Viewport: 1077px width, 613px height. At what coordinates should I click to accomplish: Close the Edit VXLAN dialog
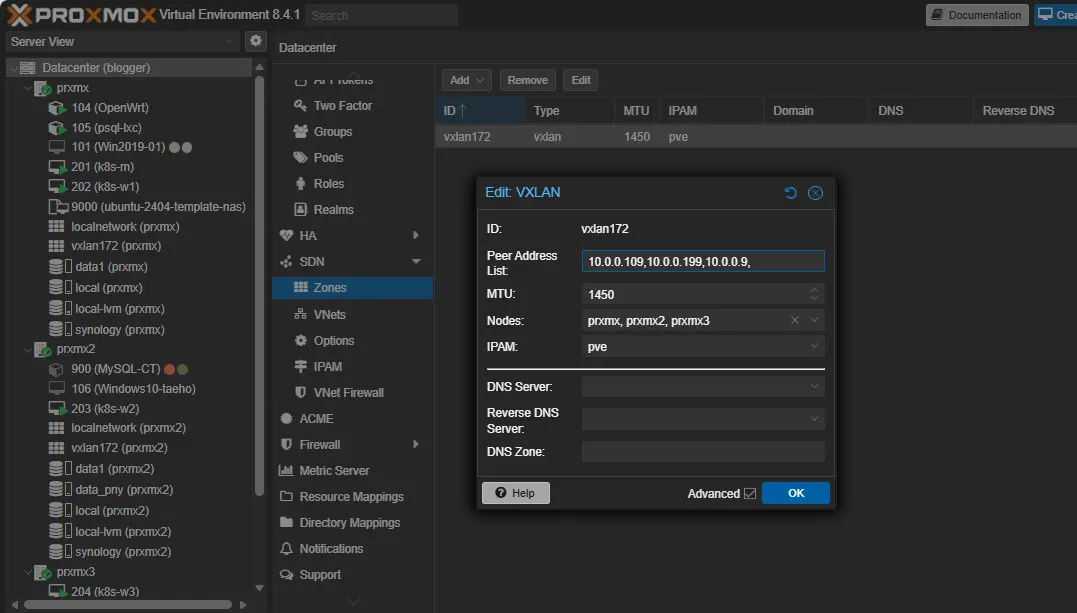coord(815,193)
